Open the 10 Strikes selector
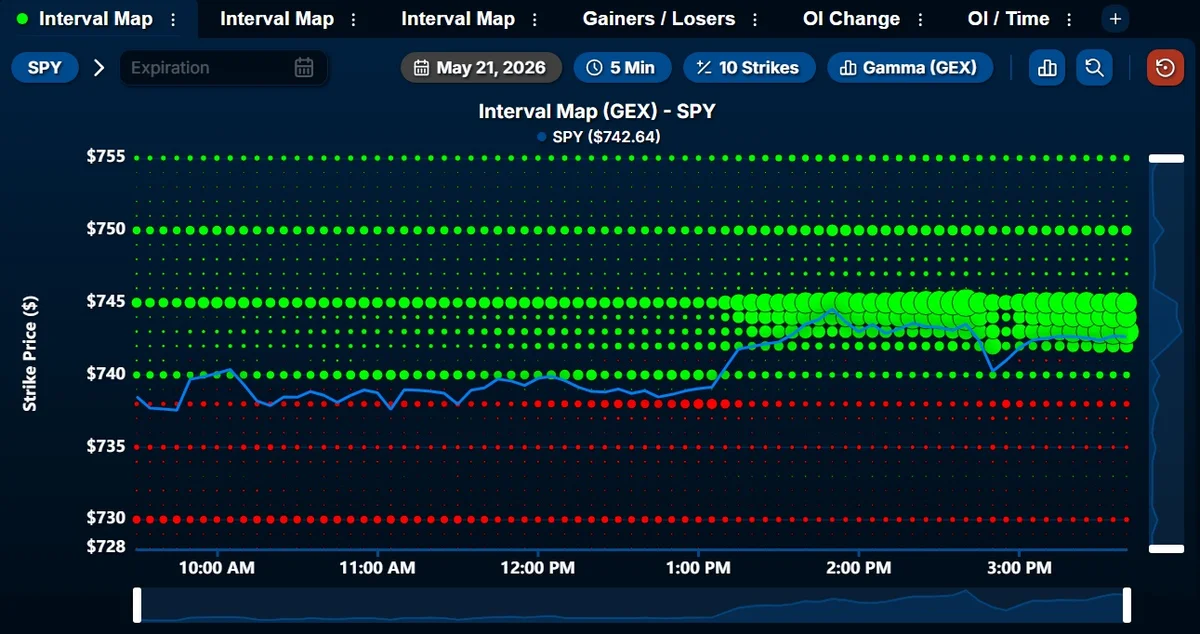Image resolution: width=1200 pixels, height=634 pixels. click(749, 68)
